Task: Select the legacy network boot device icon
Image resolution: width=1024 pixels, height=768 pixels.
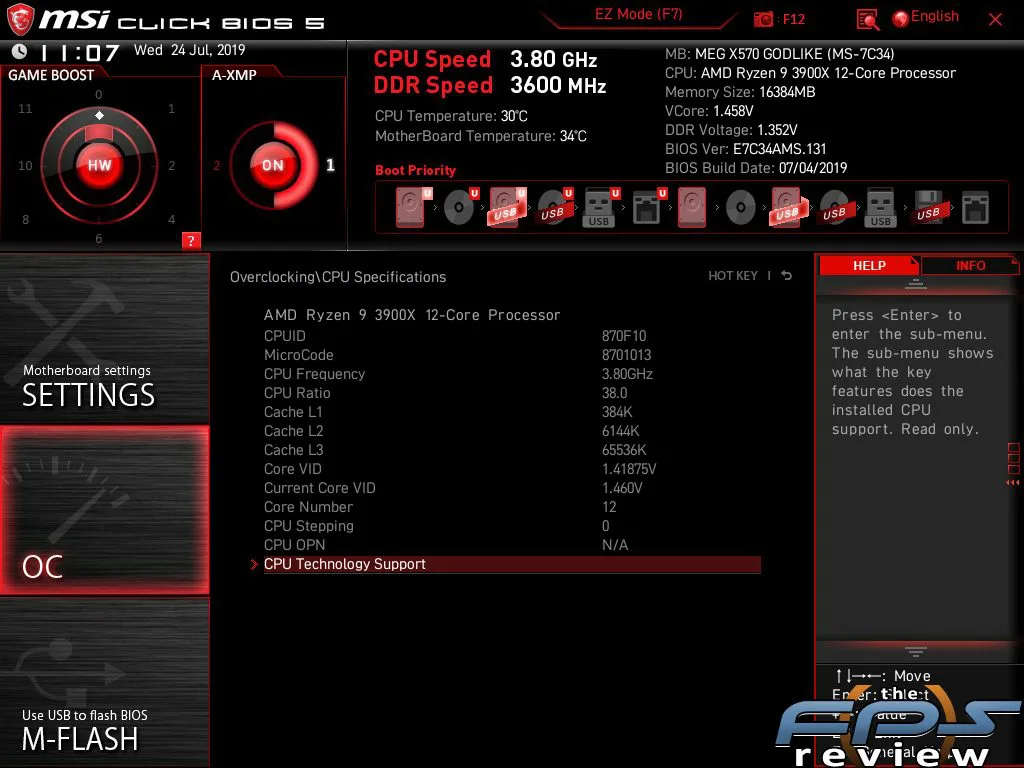Action: (975, 208)
